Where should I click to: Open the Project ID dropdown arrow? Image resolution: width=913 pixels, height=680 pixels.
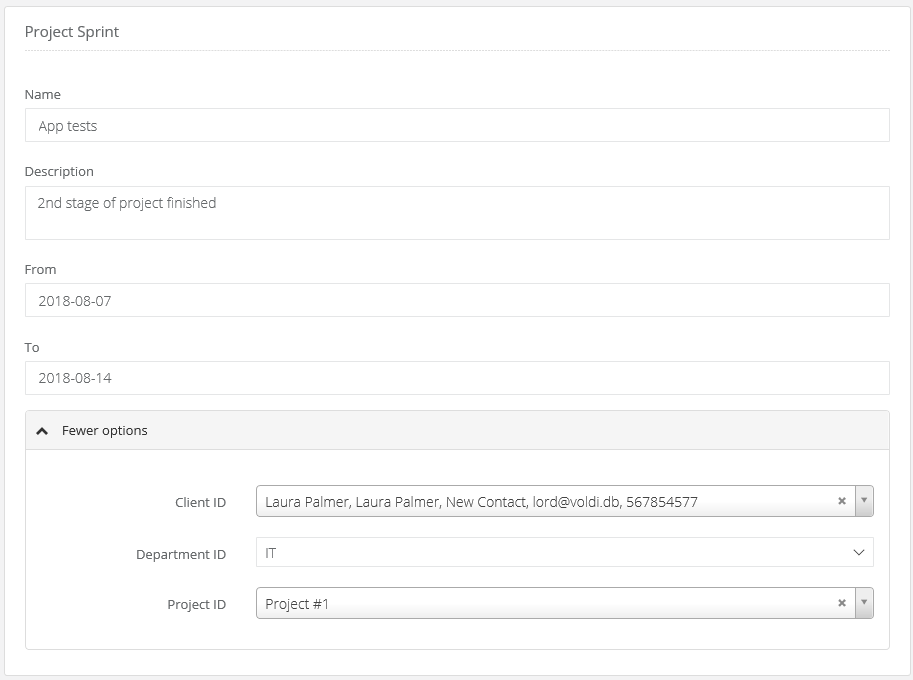[x=864, y=604]
